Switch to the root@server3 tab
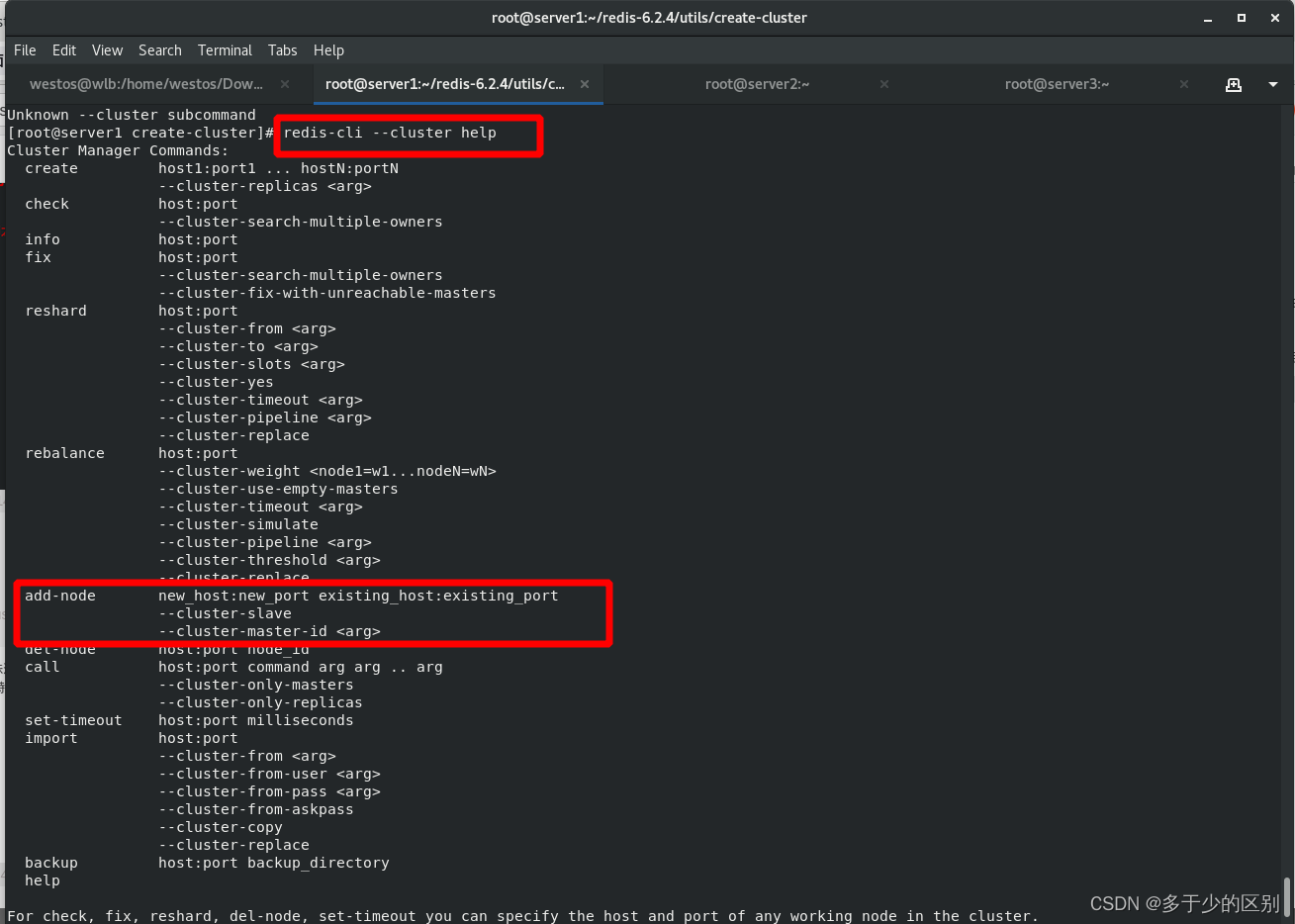This screenshot has height=924, width=1295. (x=1057, y=84)
